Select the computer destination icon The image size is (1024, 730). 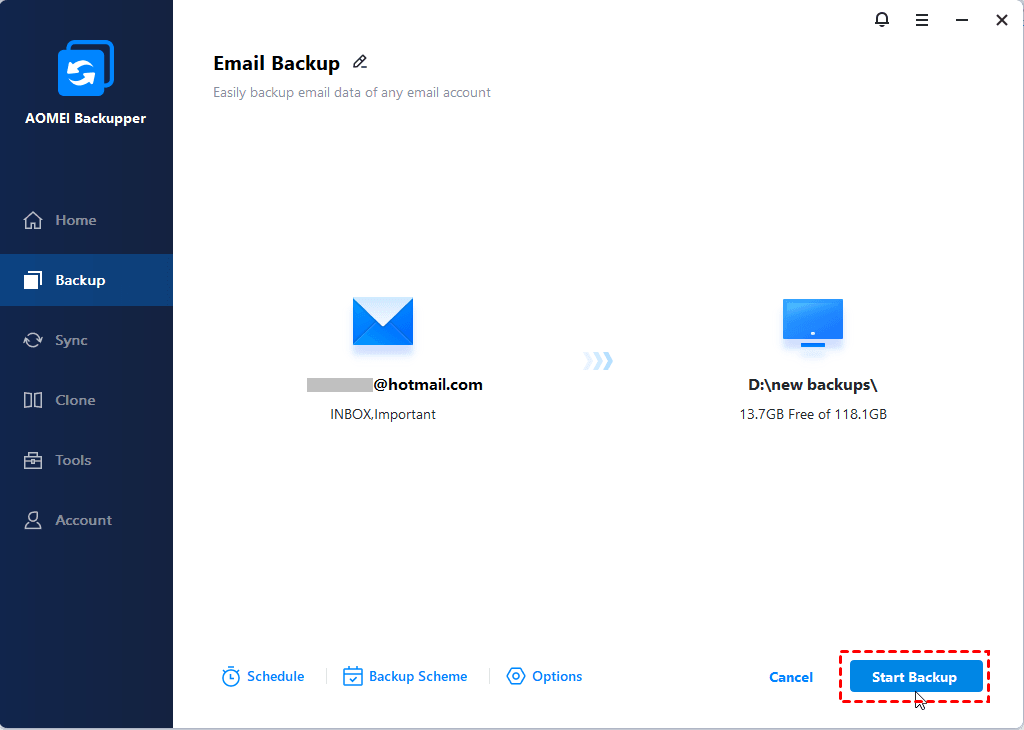tap(812, 323)
